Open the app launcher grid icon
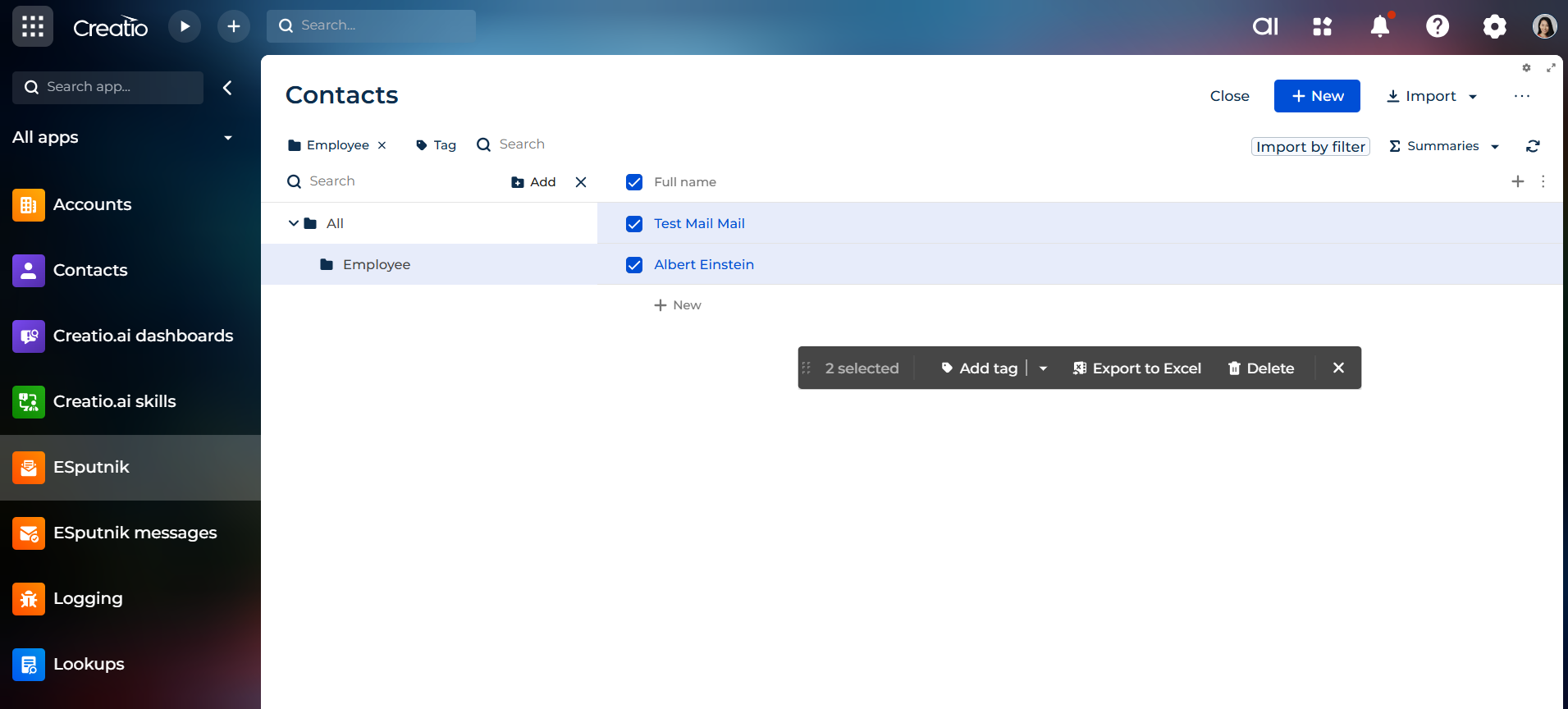Viewport: 1568px width, 709px height. [33, 26]
